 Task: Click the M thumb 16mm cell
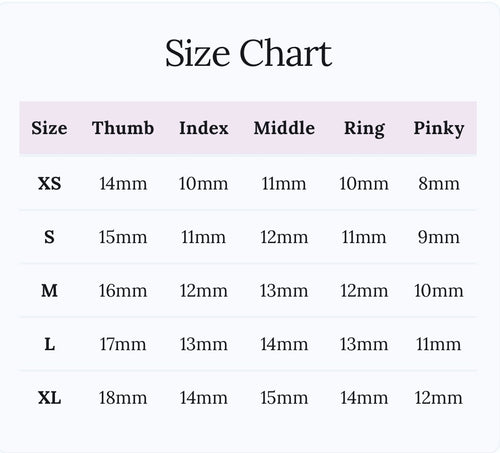(123, 291)
